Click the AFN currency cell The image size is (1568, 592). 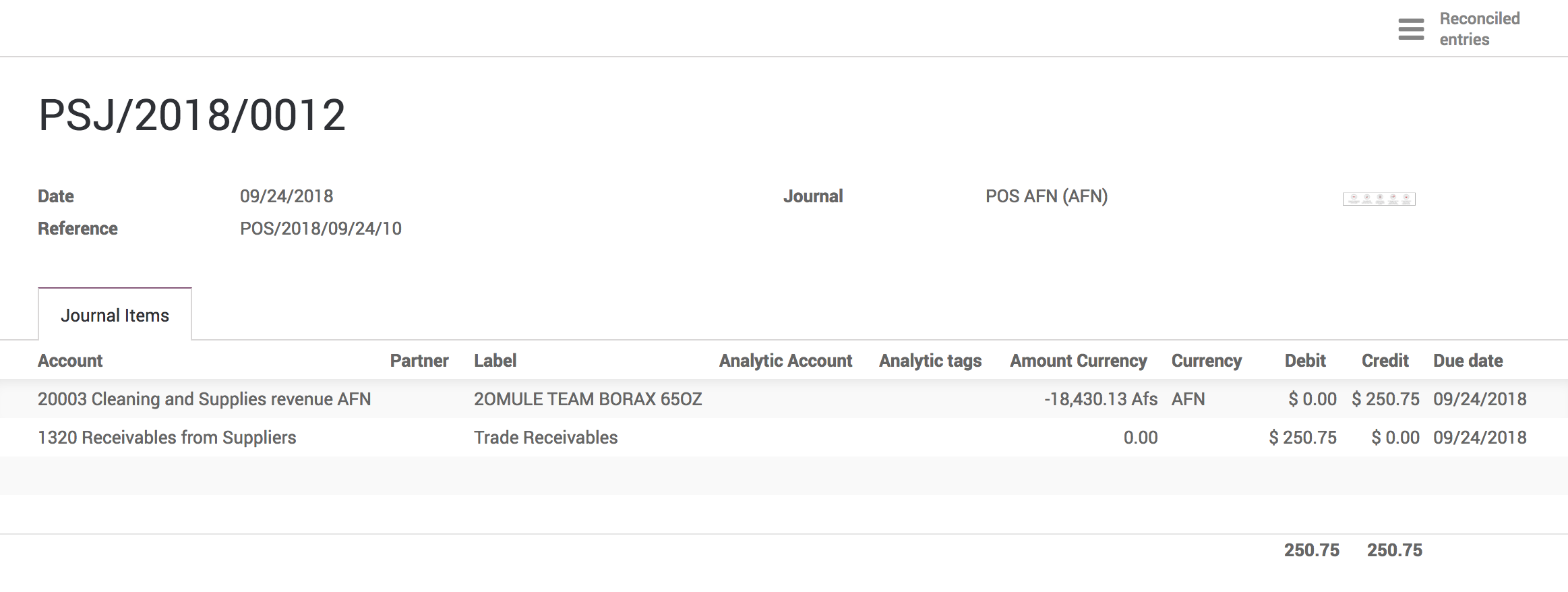point(1188,399)
